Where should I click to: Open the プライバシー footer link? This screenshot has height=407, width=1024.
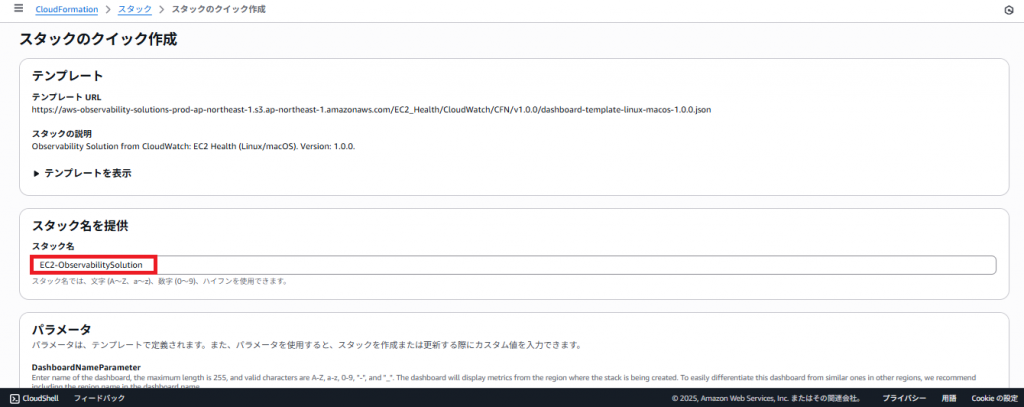[x=902, y=398]
